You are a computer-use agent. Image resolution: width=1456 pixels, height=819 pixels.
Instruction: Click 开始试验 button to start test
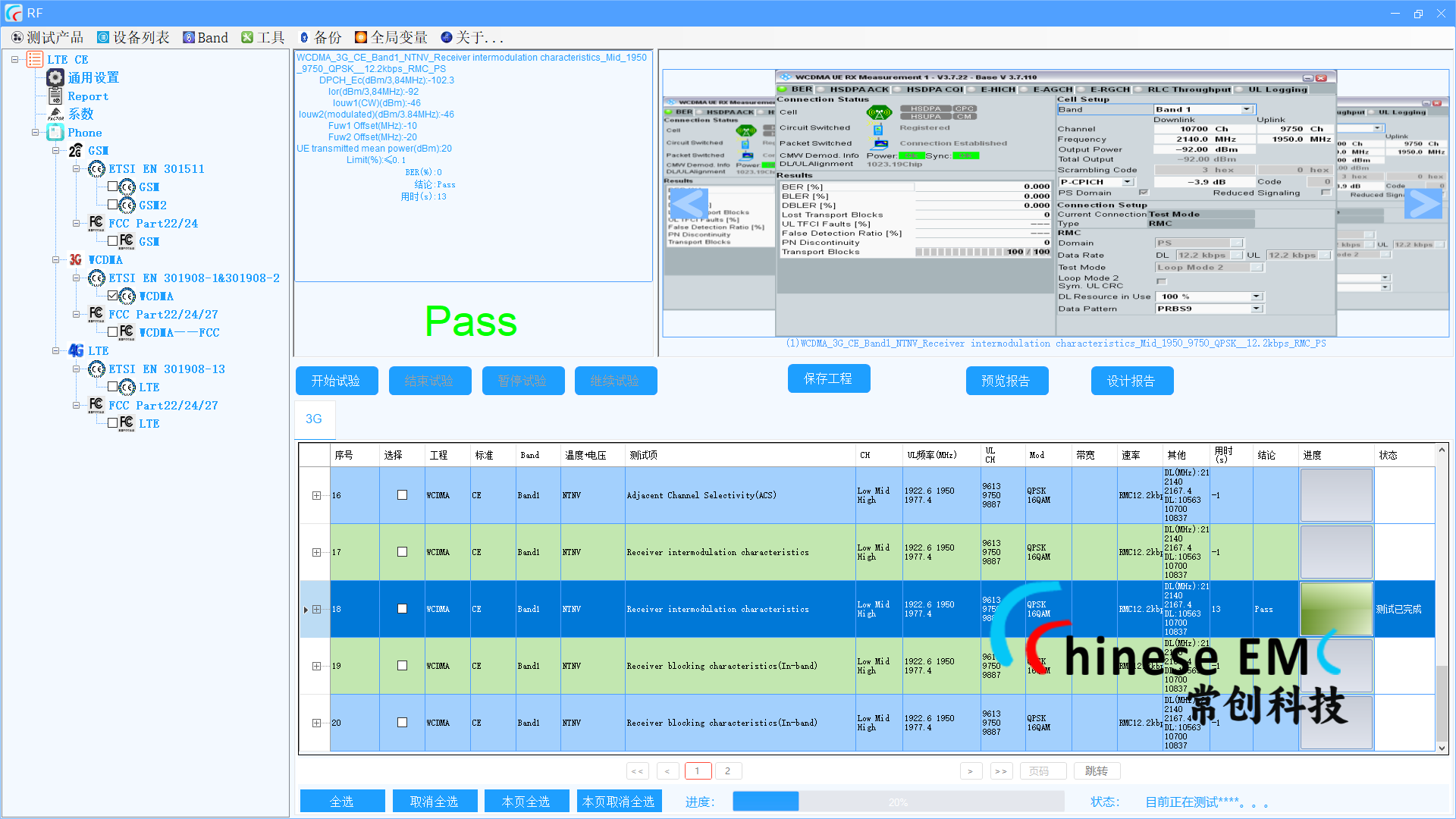pyautogui.click(x=336, y=381)
